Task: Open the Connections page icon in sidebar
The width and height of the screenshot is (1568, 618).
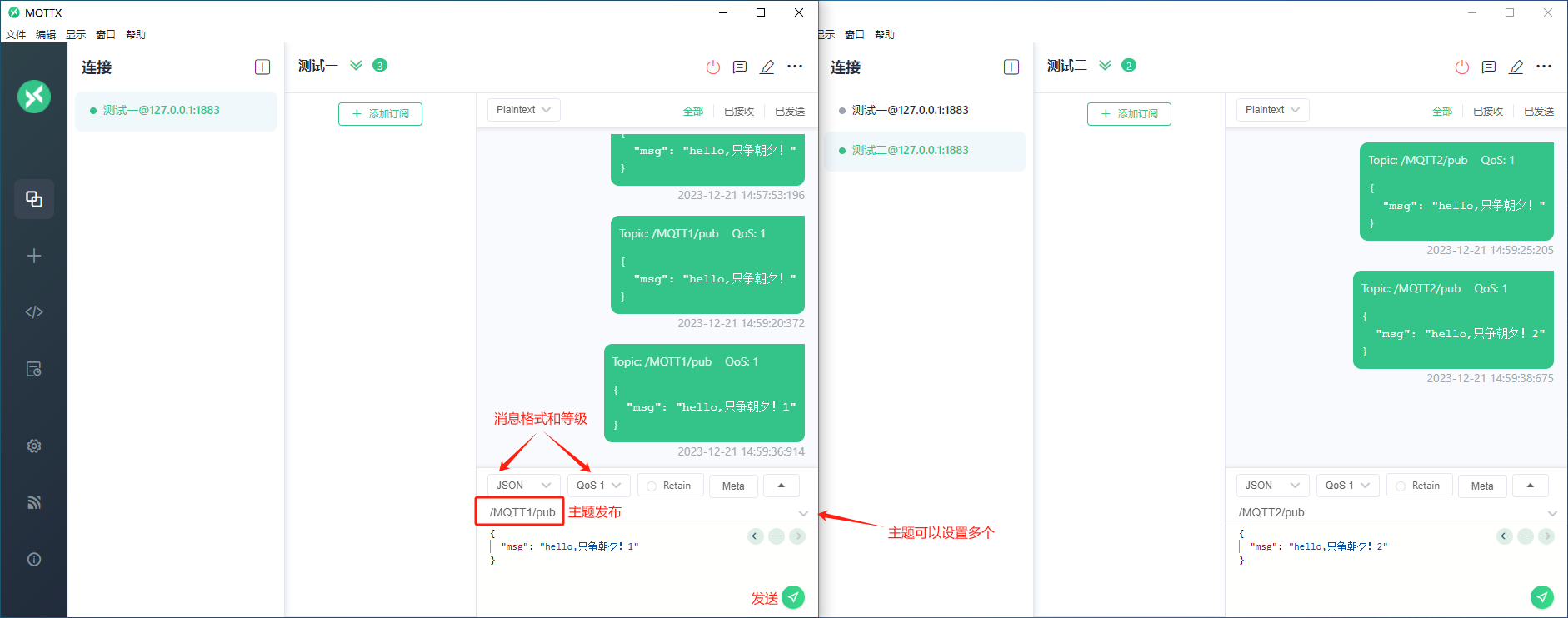Action: point(34,199)
